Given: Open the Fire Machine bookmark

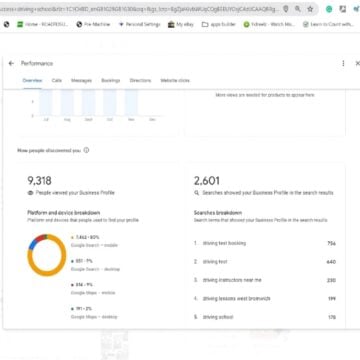Looking at the screenshot, I should tap(93, 24).
